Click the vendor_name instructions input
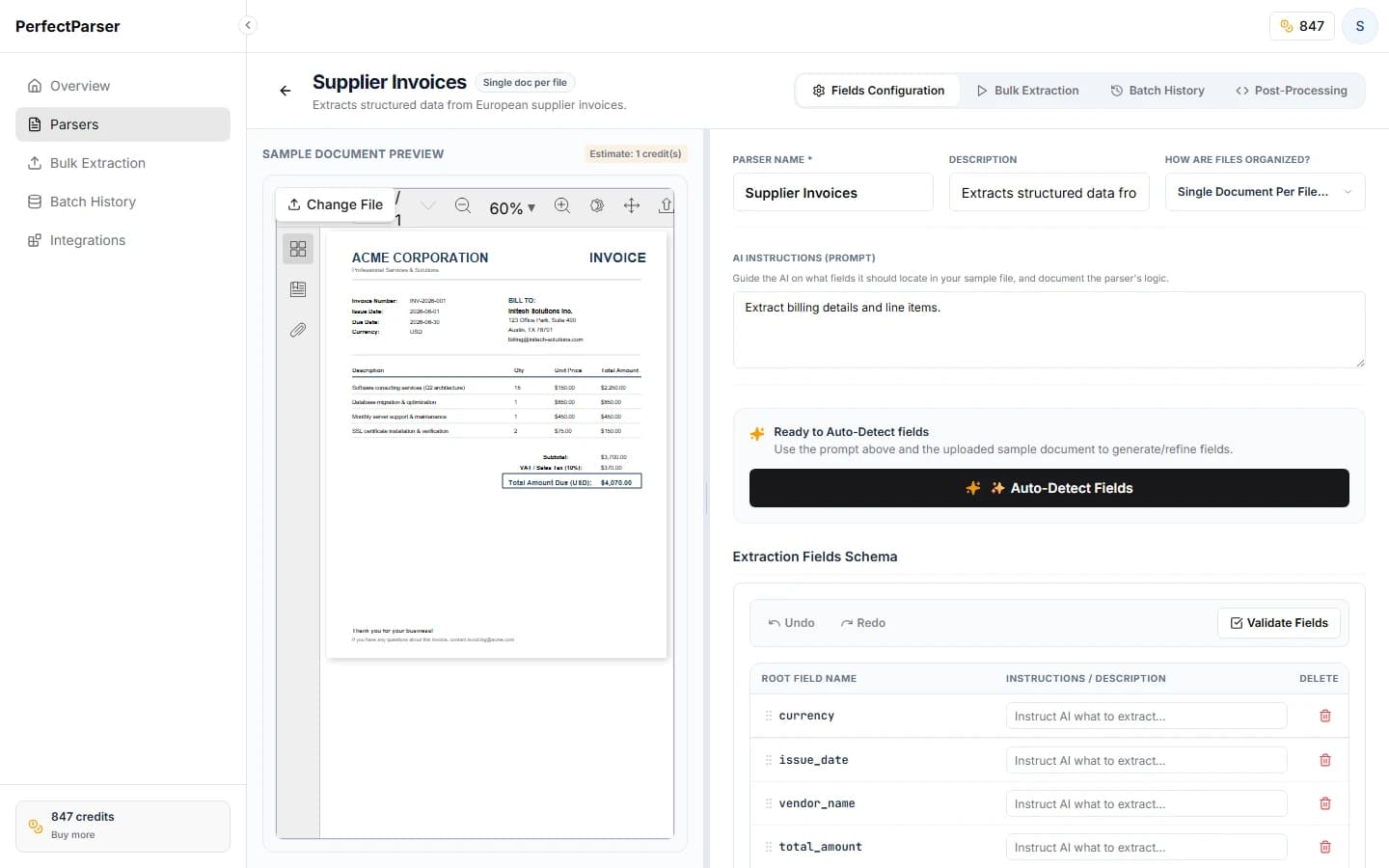1389x868 pixels. pos(1146,803)
